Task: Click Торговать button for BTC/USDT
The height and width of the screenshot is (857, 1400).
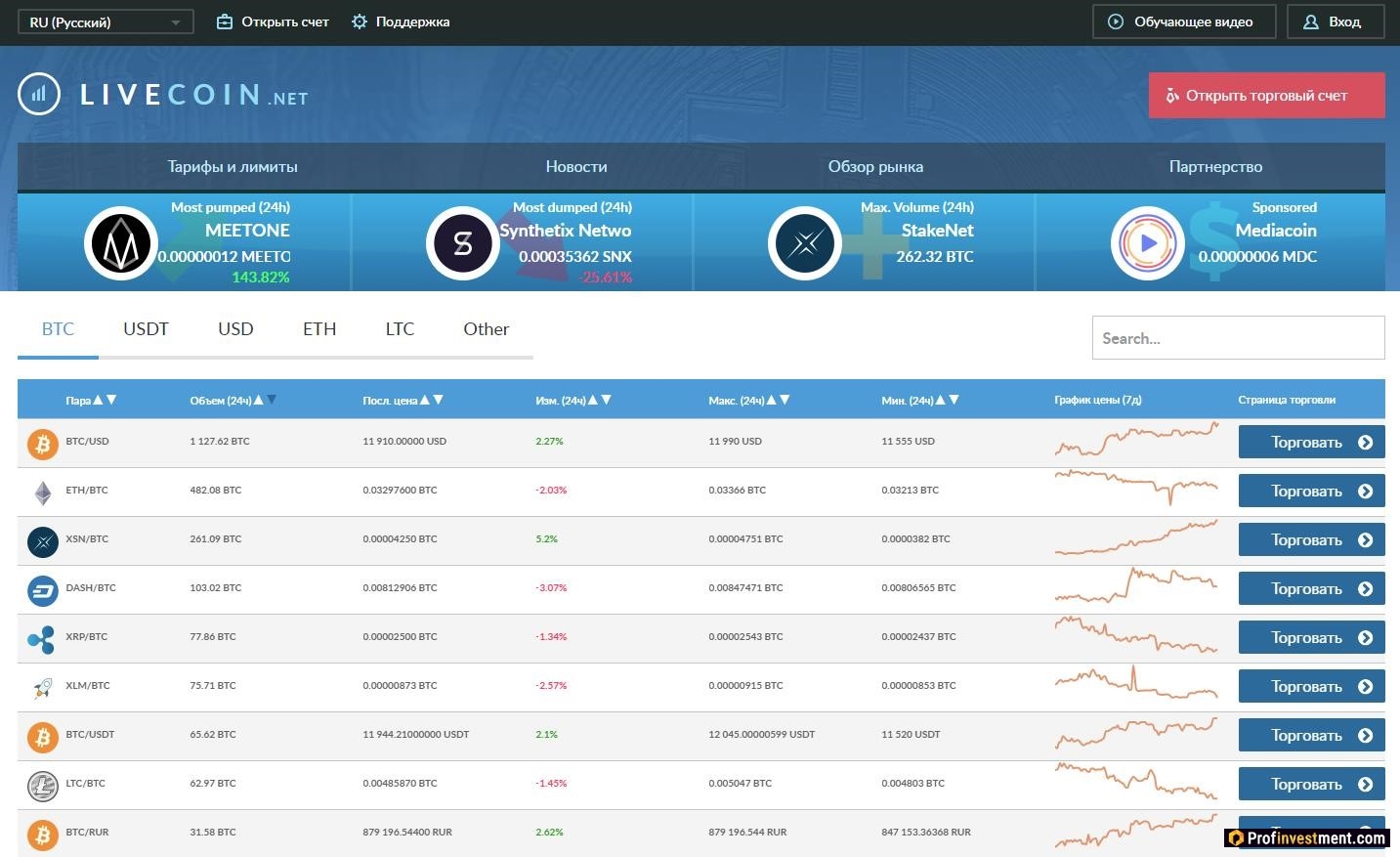Action: (x=1311, y=735)
